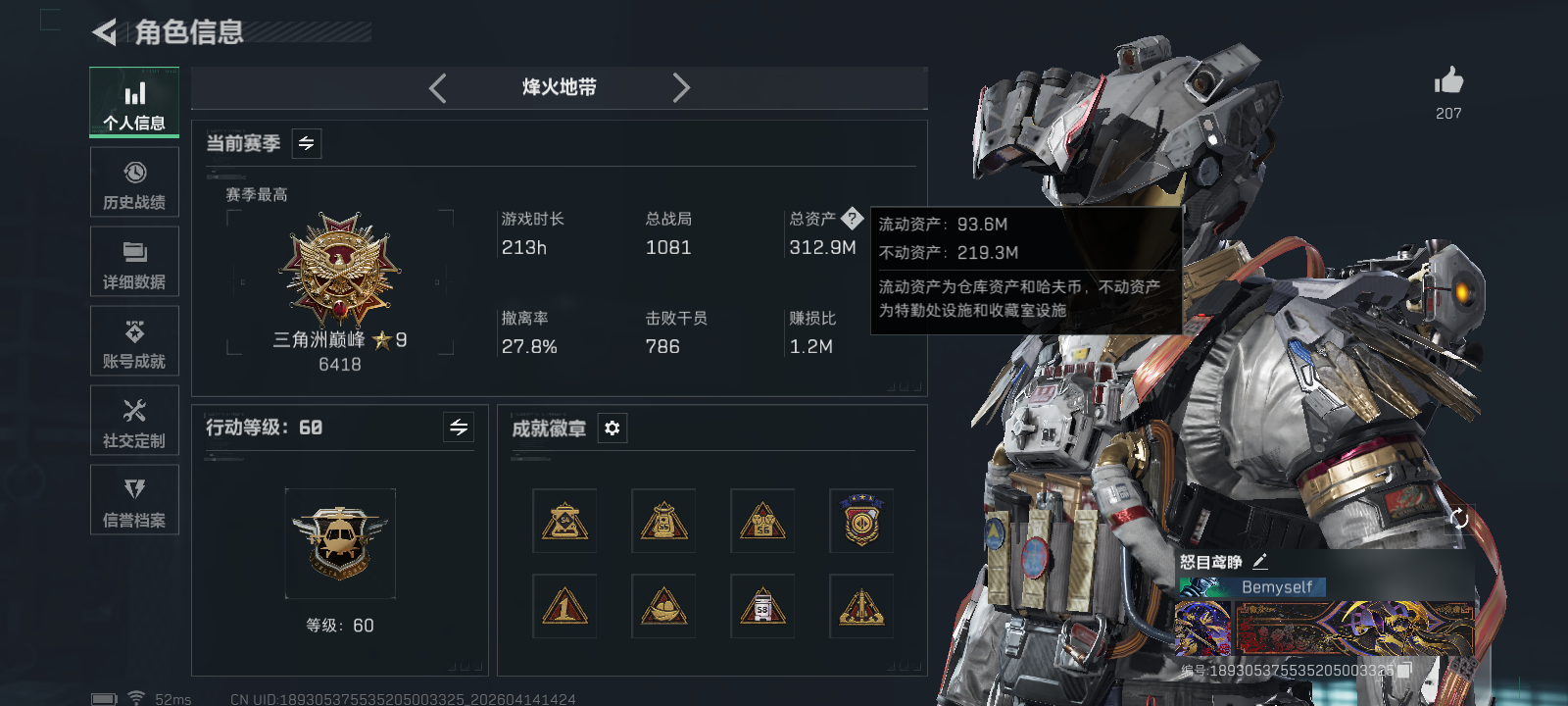The width and height of the screenshot is (1568, 706).
Task: Open 成就徽章 gear settings
Action: point(612,429)
